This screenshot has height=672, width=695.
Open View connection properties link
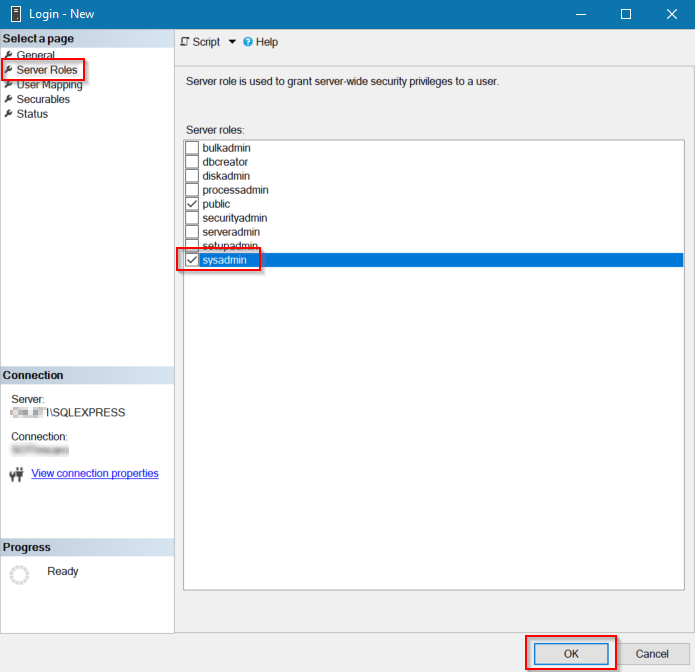94,473
